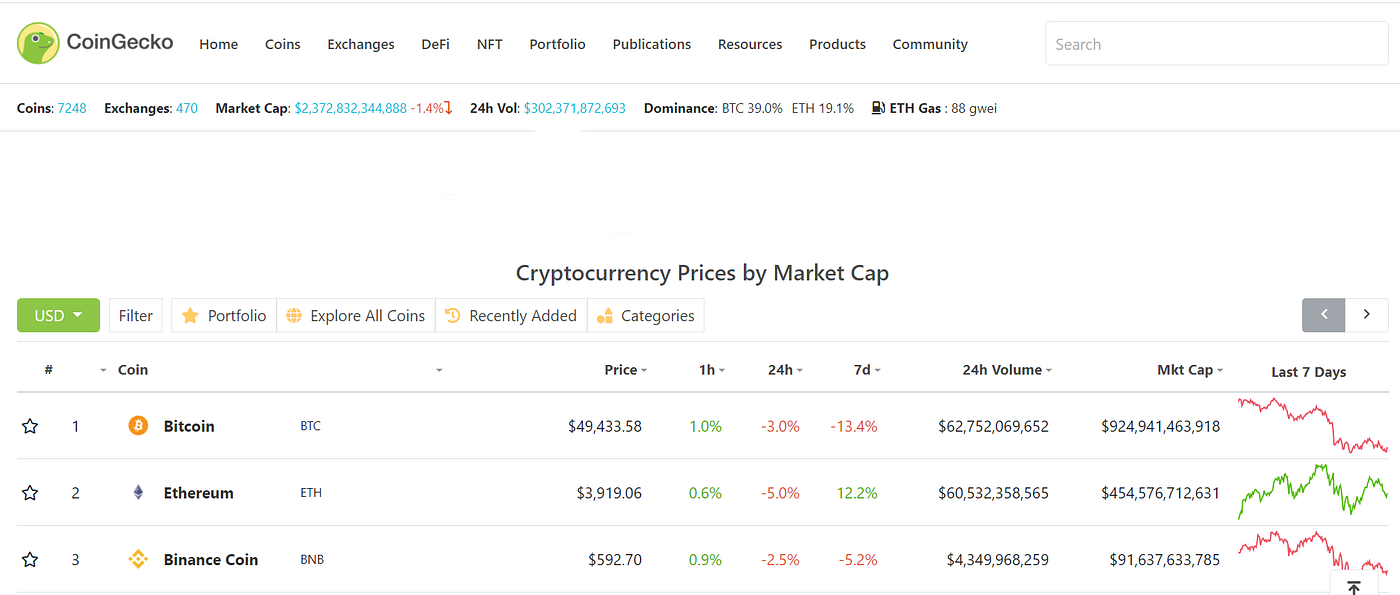The width and height of the screenshot is (1400, 595).
Task: Favorite Ethereum with its star toggle
Action: tap(30, 493)
